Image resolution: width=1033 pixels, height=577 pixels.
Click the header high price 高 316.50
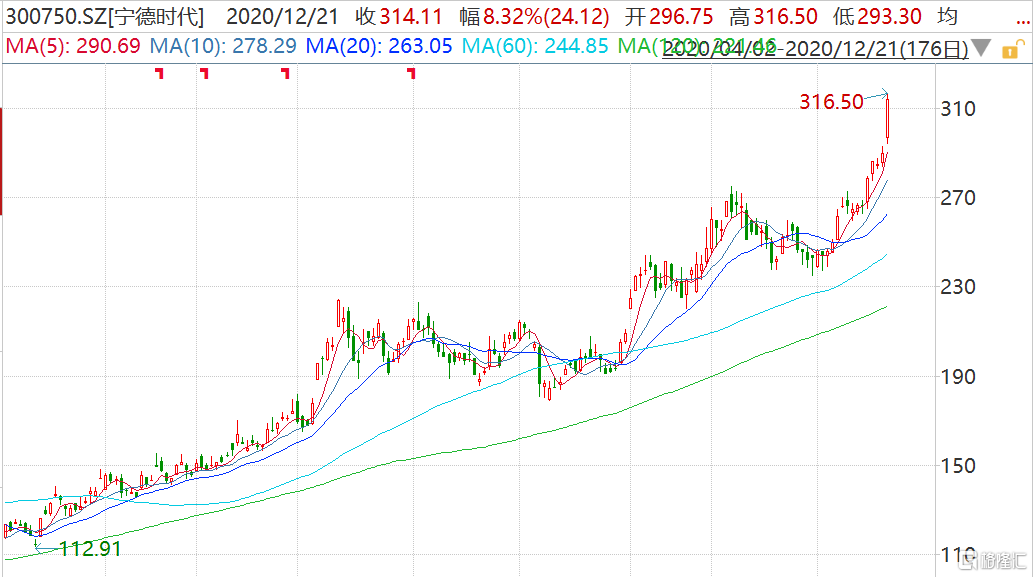pos(774,16)
